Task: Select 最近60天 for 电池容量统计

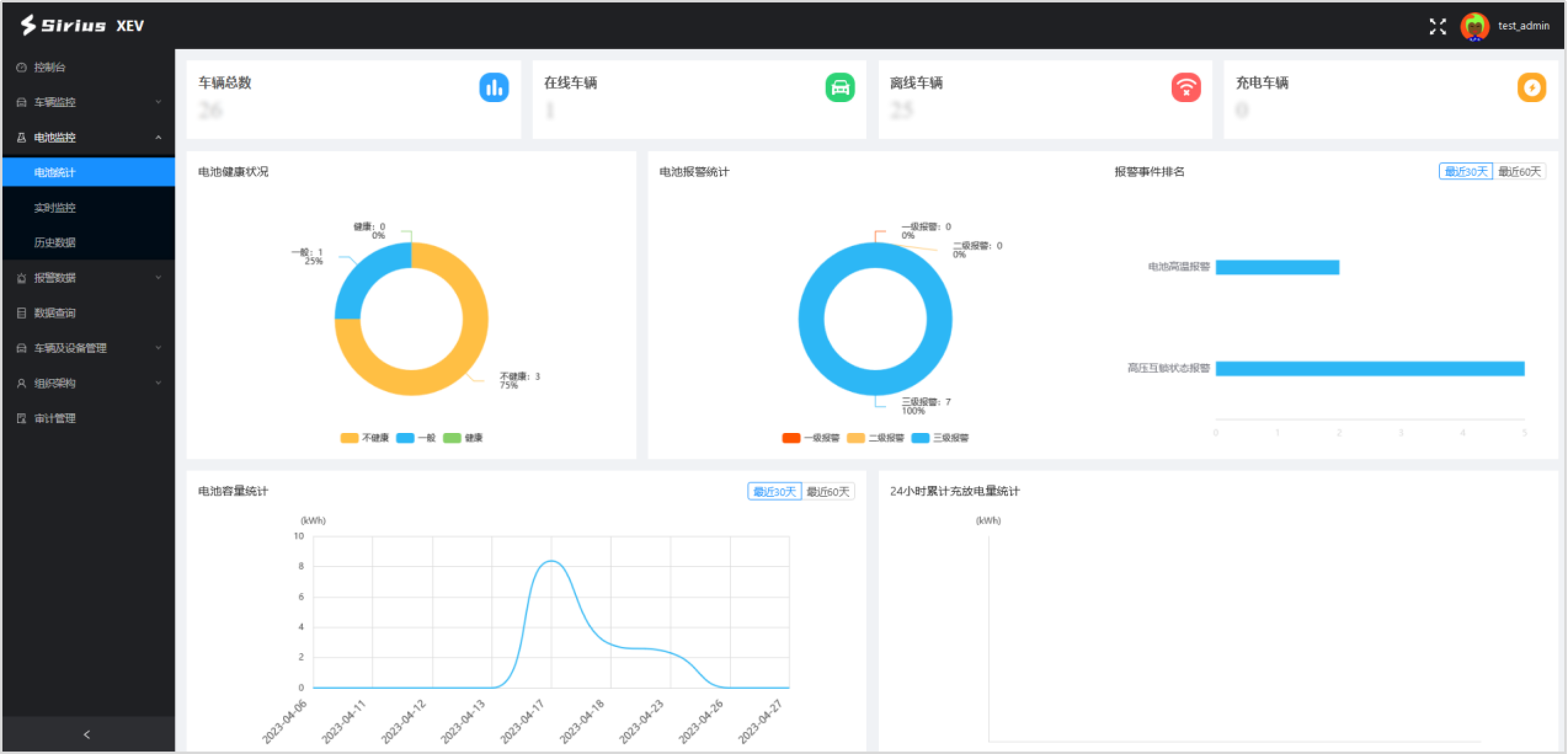Action: [x=828, y=491]
